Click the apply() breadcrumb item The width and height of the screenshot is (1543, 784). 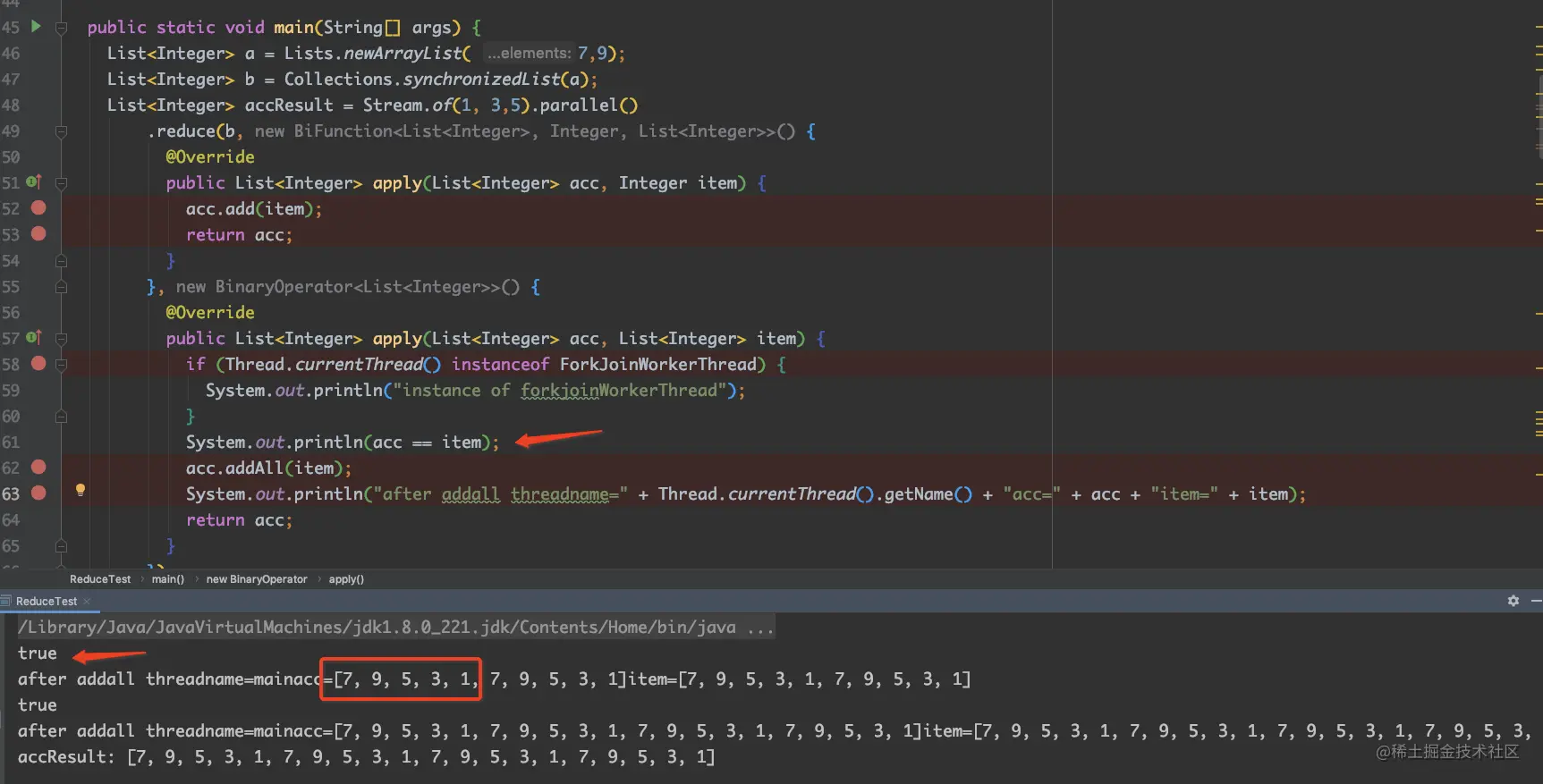(x=346, y=579)
